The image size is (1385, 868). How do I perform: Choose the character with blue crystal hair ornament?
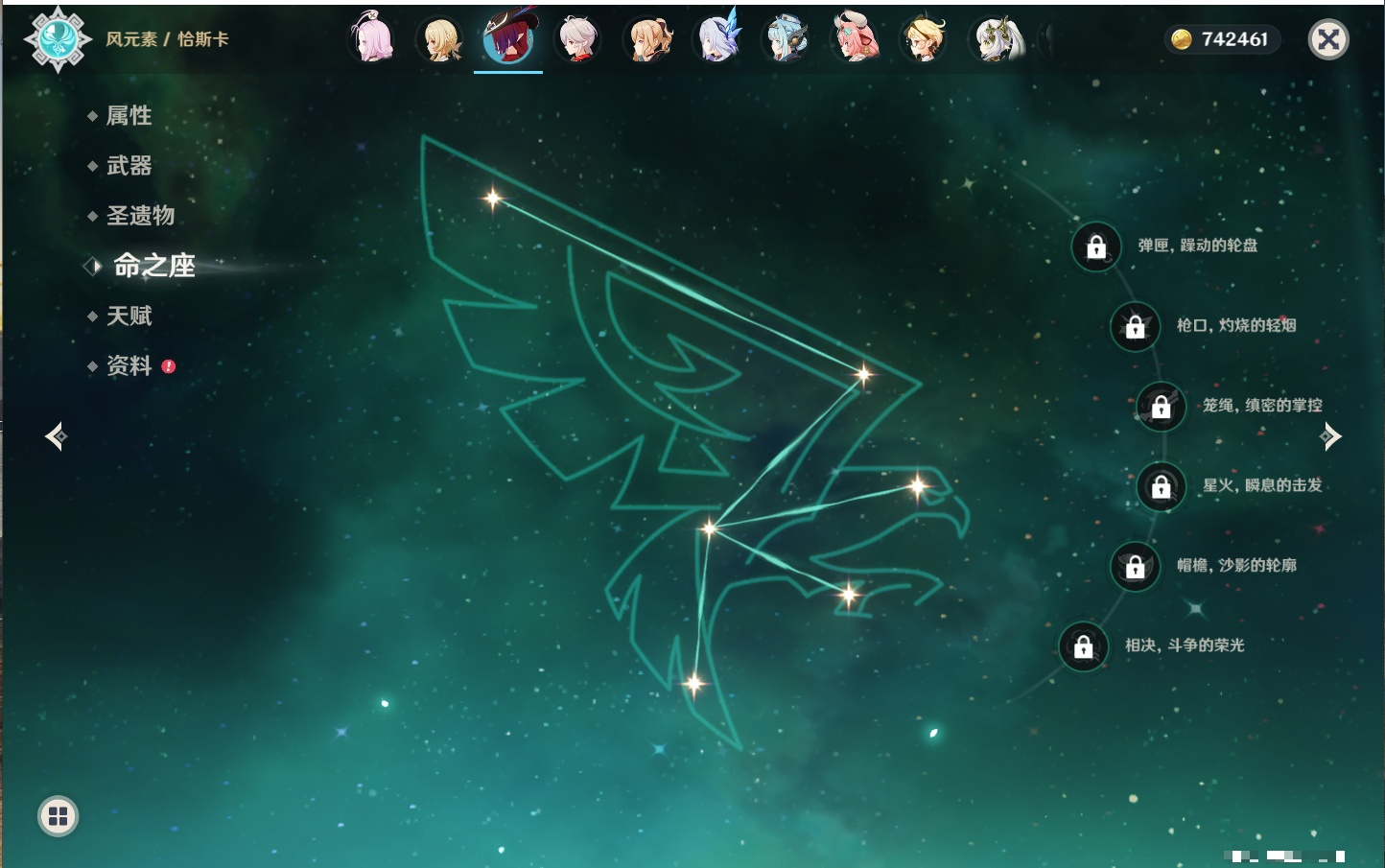pos(716,39)
